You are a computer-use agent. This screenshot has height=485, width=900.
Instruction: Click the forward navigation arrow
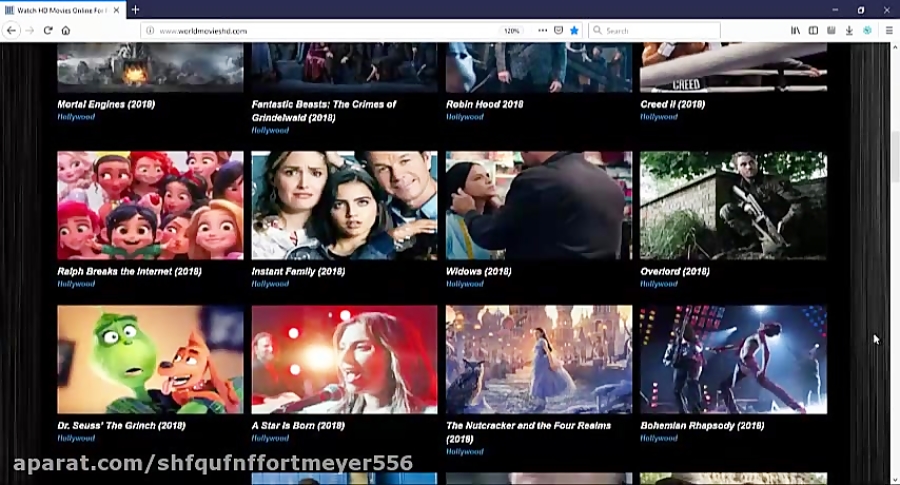coord(30,30)
